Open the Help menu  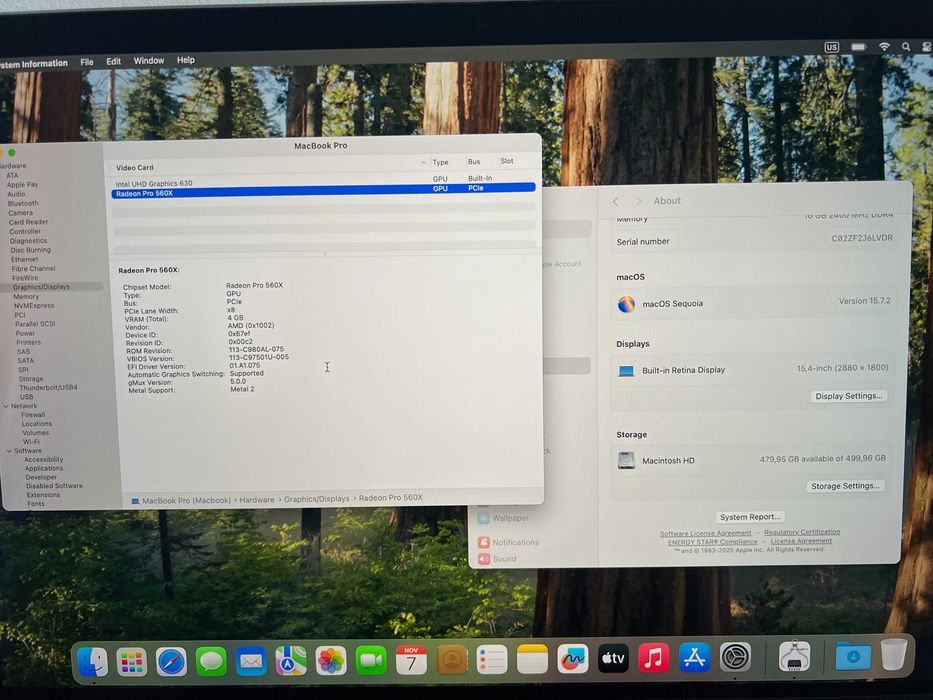coord(186,60)
